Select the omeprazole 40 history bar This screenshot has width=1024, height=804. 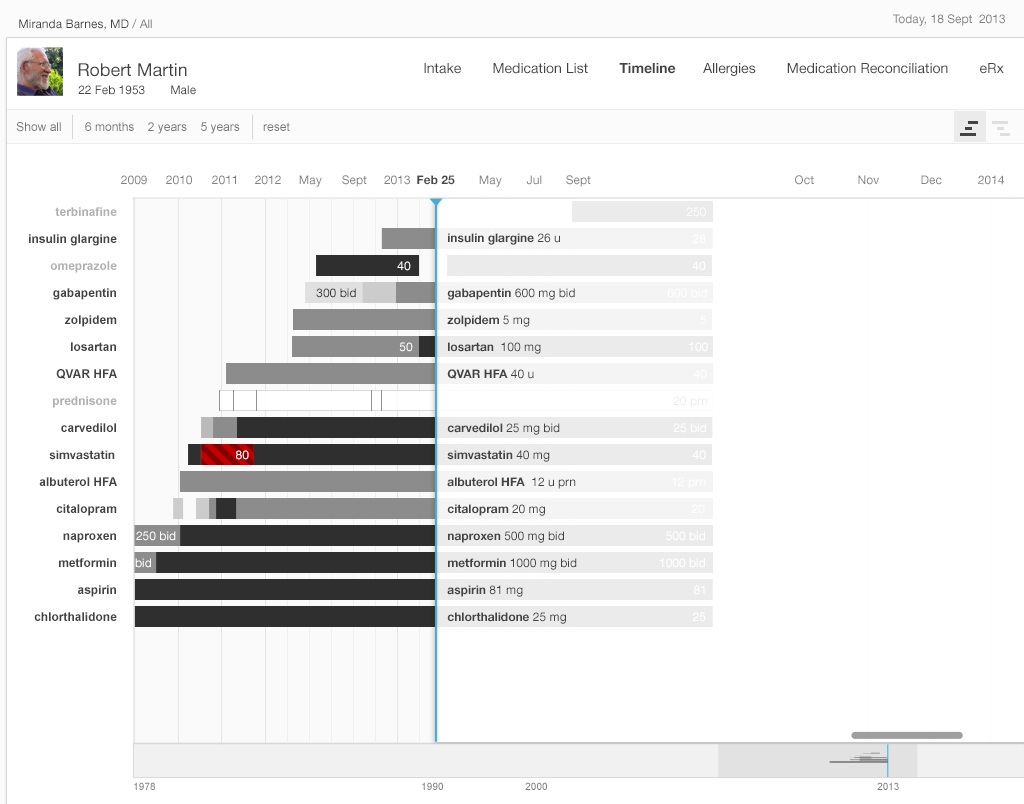coord(366,266)
